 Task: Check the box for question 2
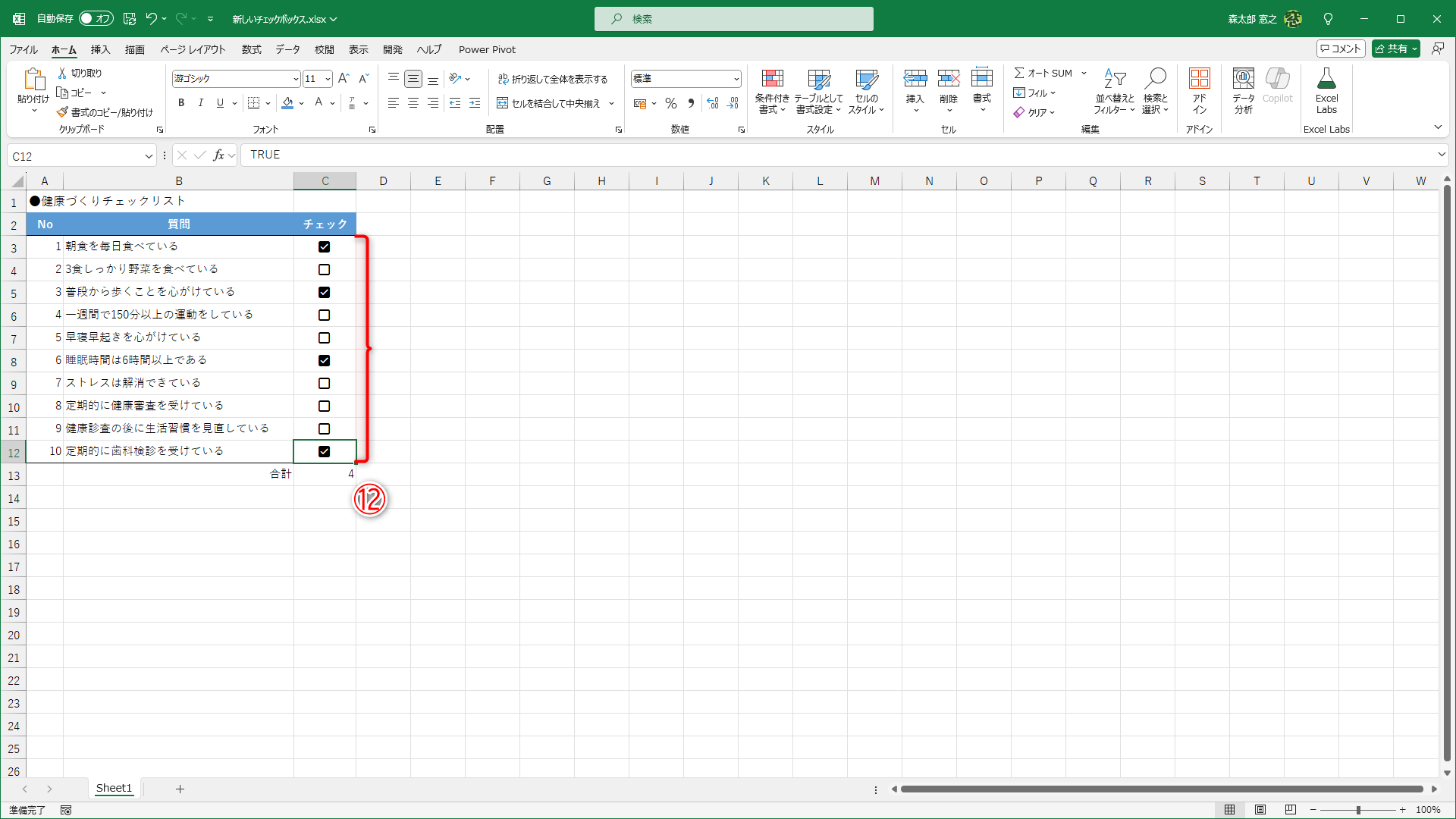click(x=325, y=270)
